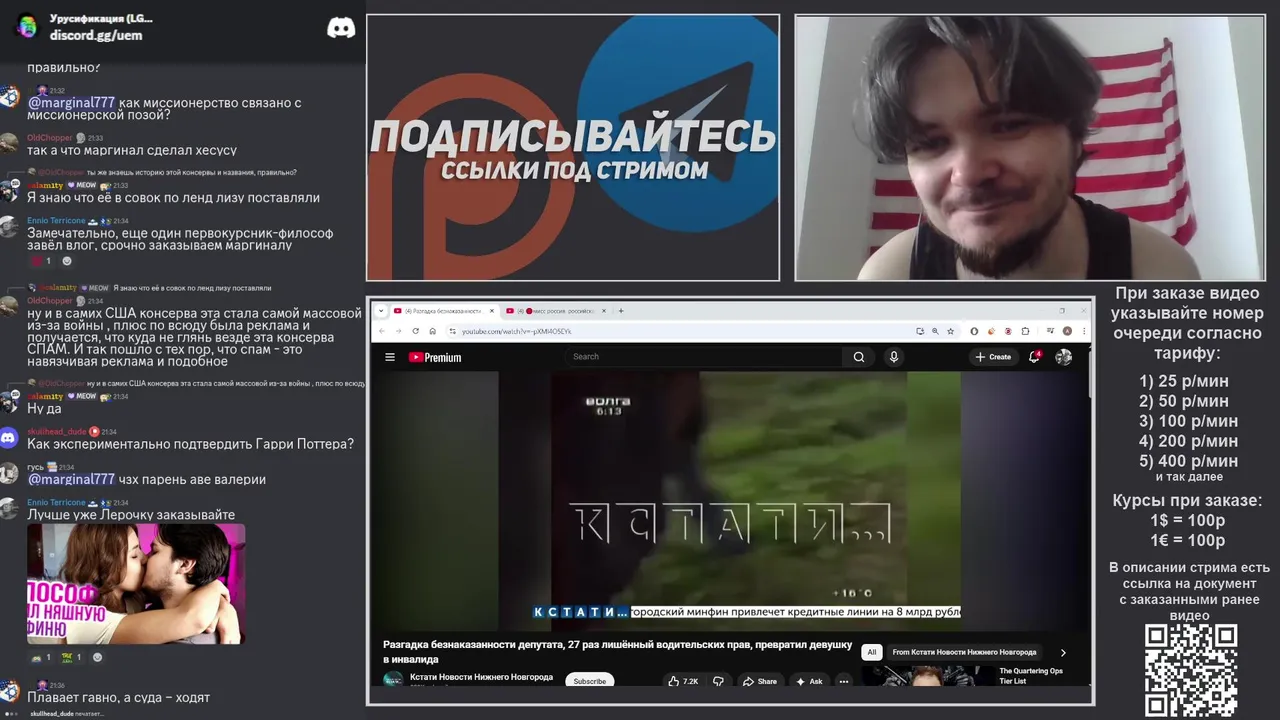Click the skullhead_dude username
The width and height of the screenshot is (1280, 720).
tap(57, 431)
